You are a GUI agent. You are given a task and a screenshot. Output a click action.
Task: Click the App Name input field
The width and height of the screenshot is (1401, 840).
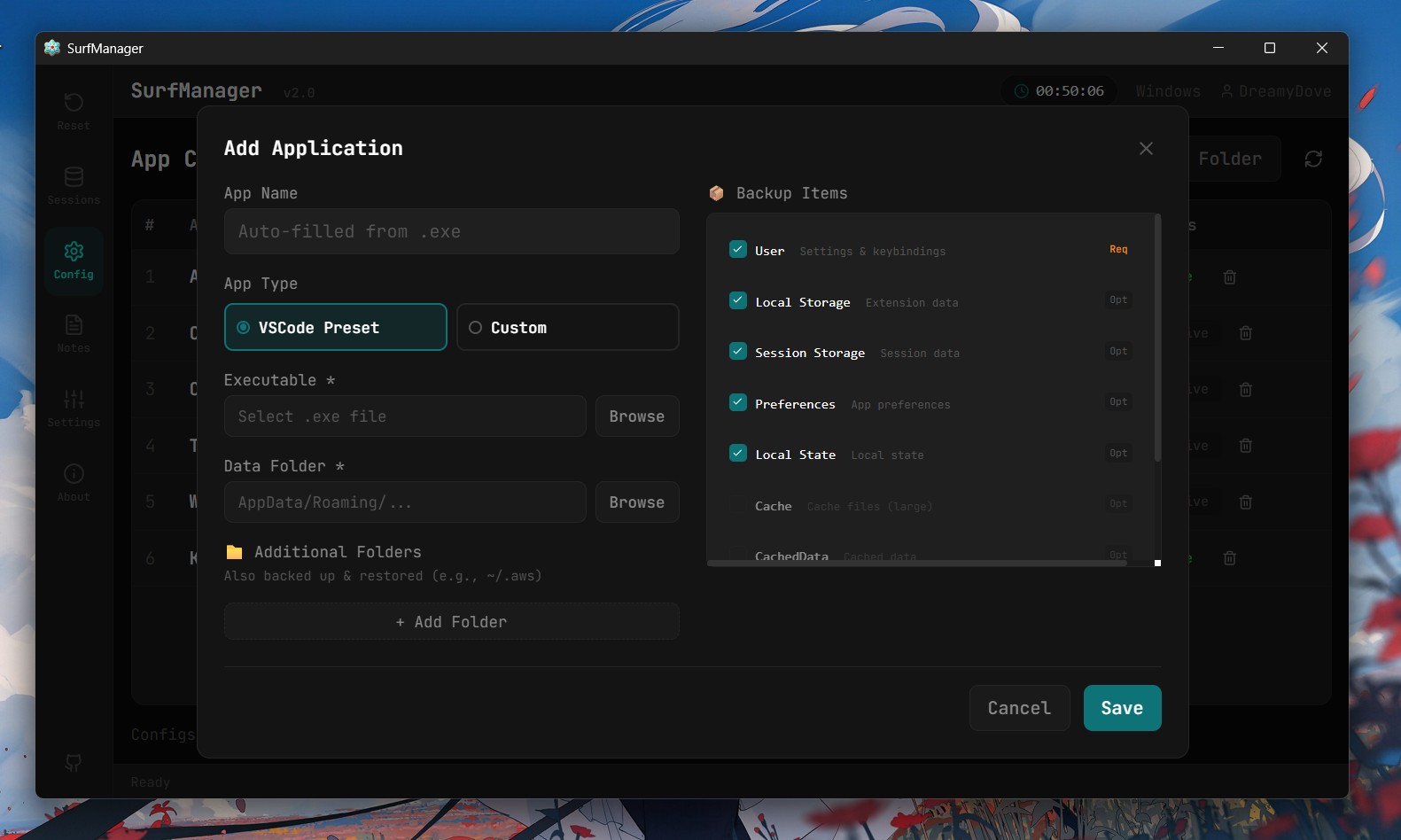(x=451, y=231)
